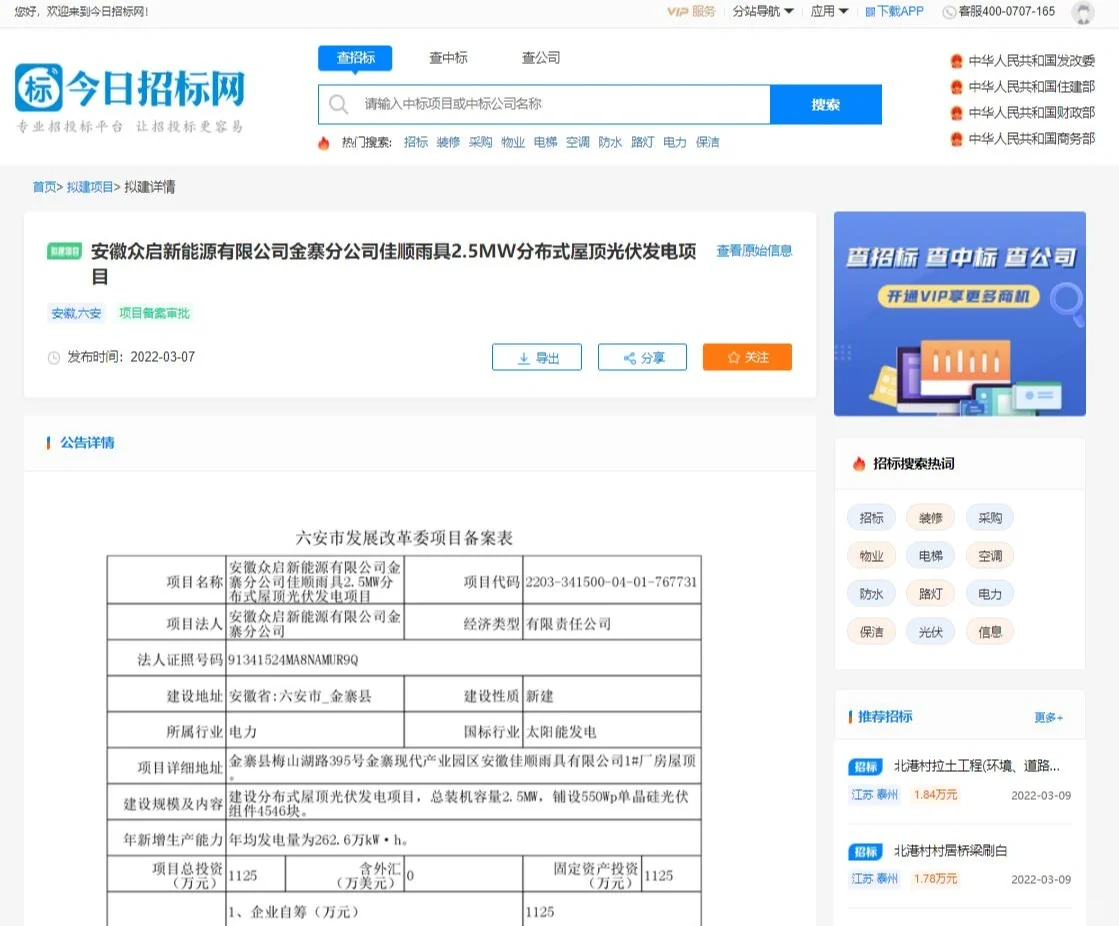1119x926 pixels.
Task: Click the download icon on the 导出 button
Action: tap(524, 357)
